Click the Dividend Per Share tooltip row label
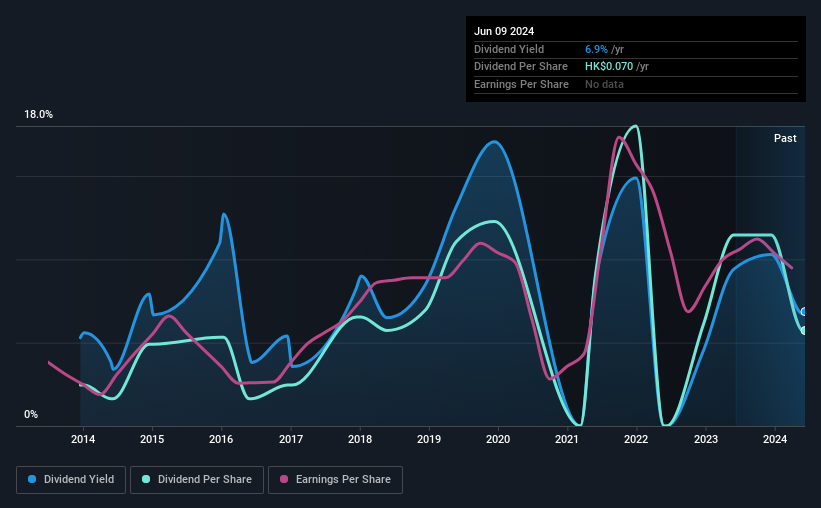 pyautogui.click(x=520, y=67)
